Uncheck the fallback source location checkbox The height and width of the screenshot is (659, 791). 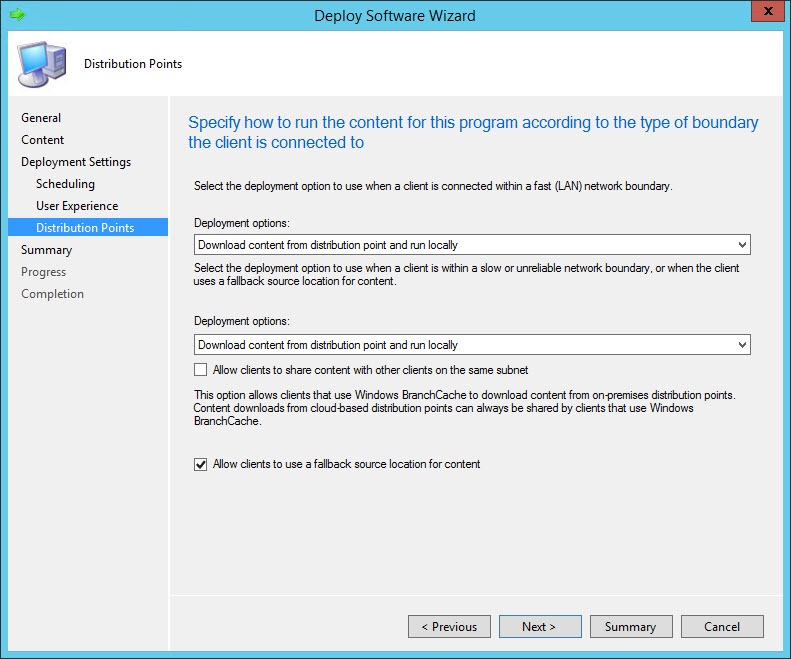click(x=202, y=464)
